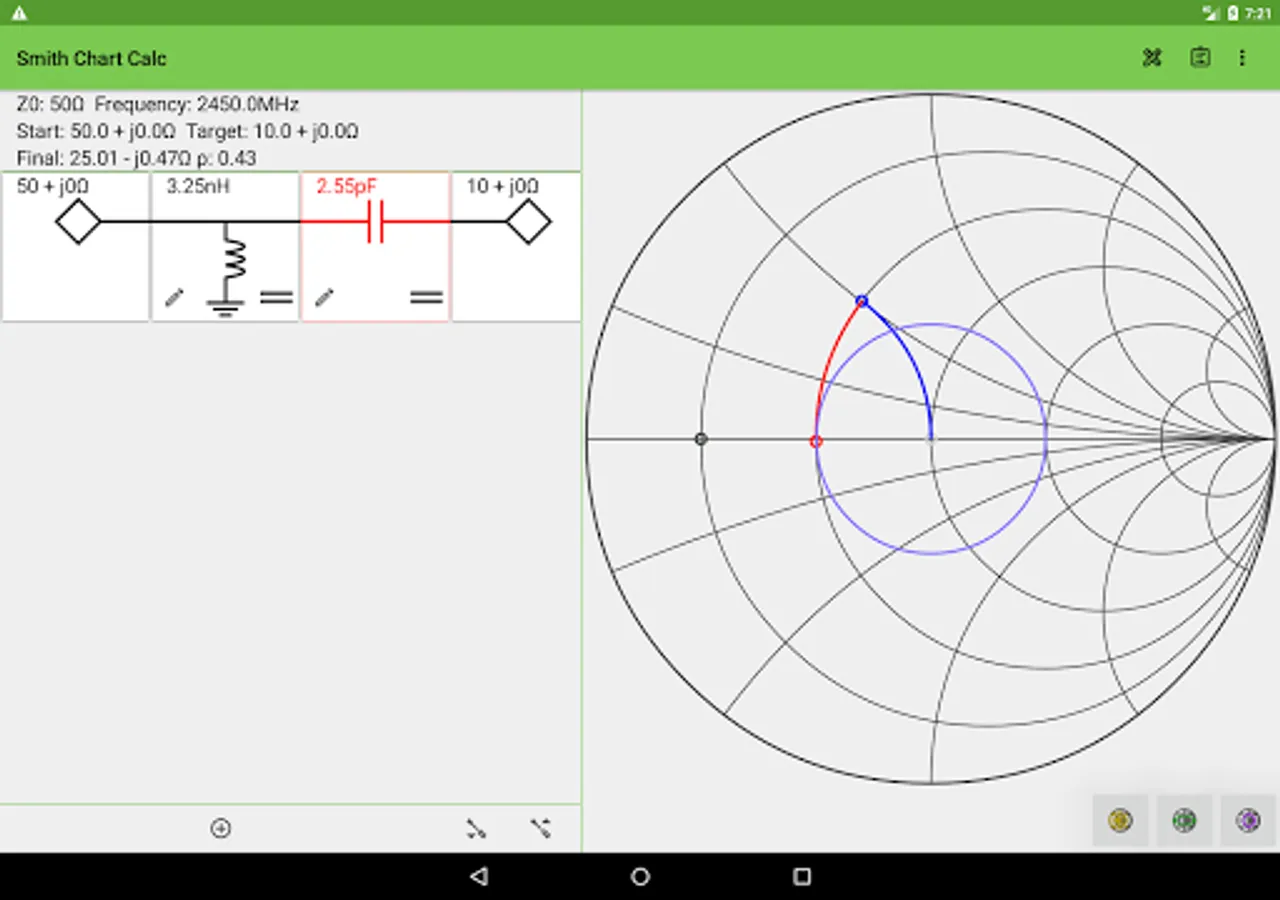Tap the Start and Target impedance line
This screenshot has width=1280, height=900.
(188, 131)
